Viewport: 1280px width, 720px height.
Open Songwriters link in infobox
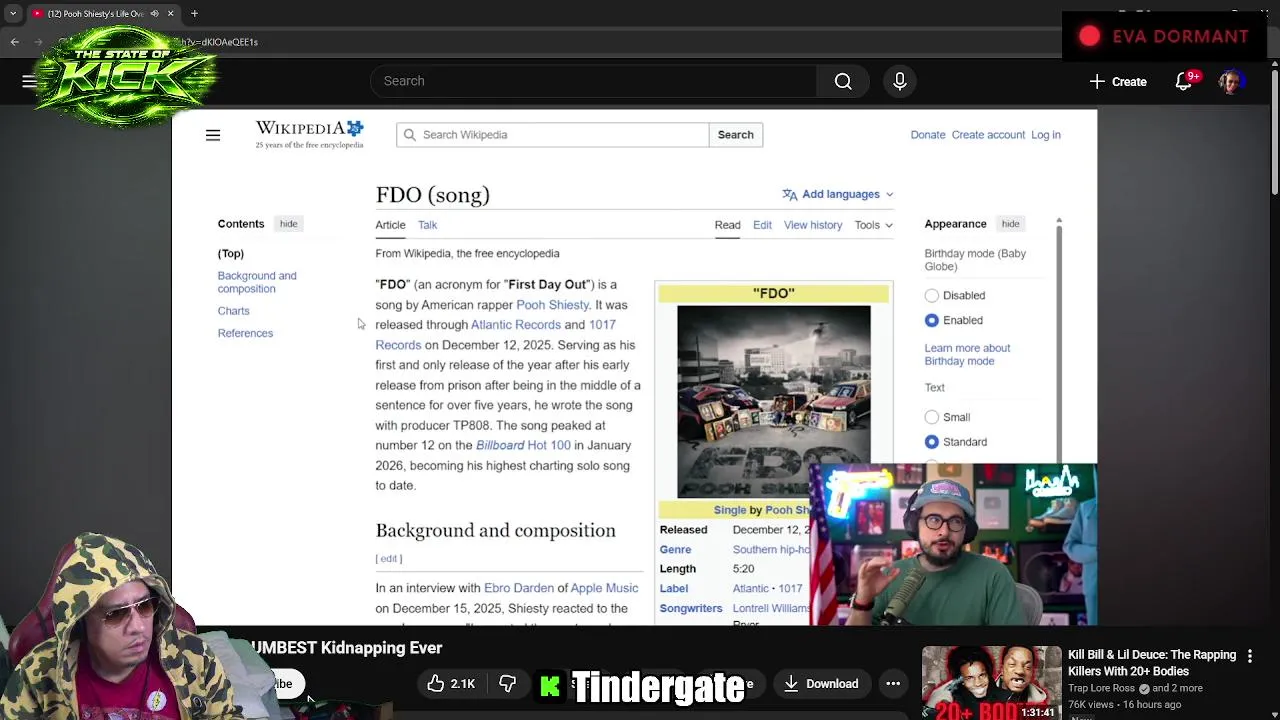[690, 608]
